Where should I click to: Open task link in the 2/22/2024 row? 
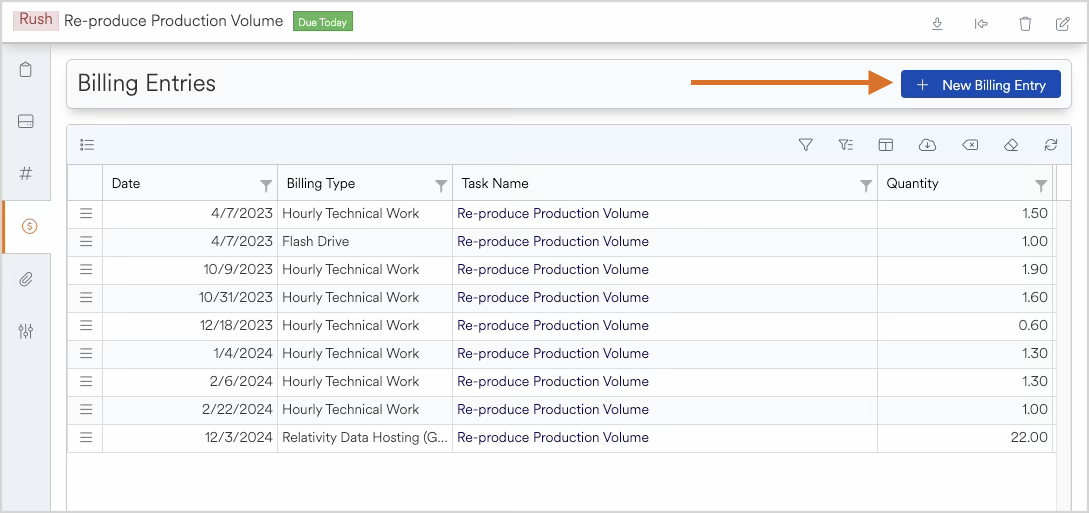coord(553,410)
